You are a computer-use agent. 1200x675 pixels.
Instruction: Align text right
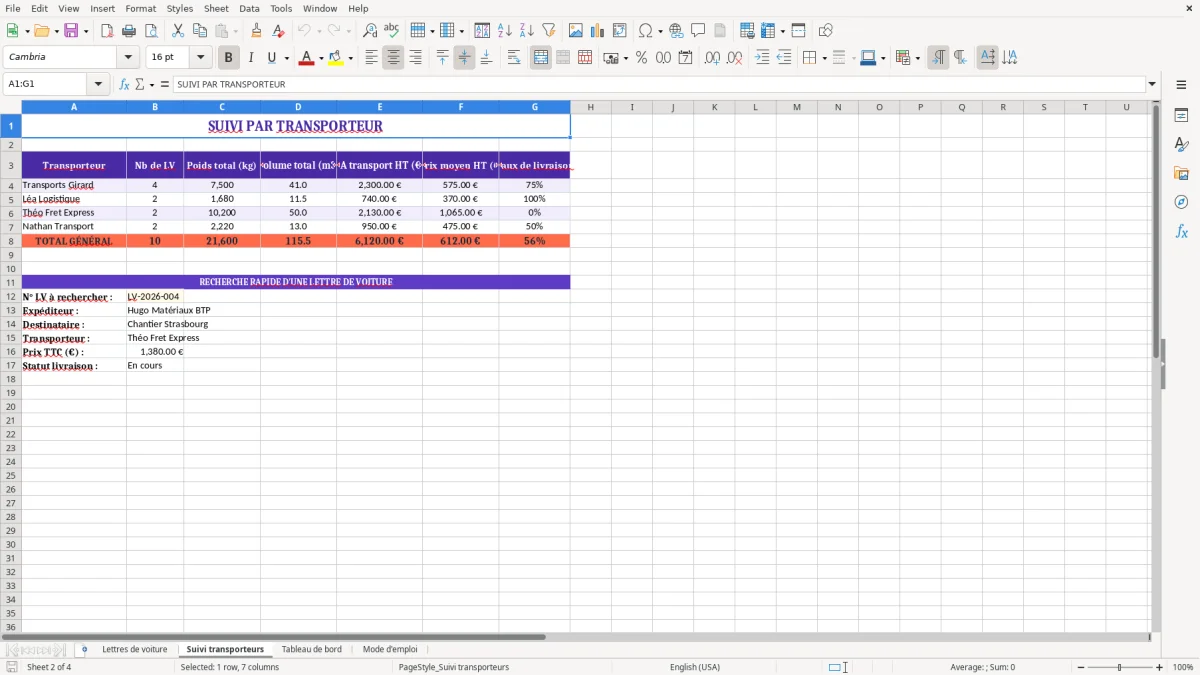[x=415, y=58]
